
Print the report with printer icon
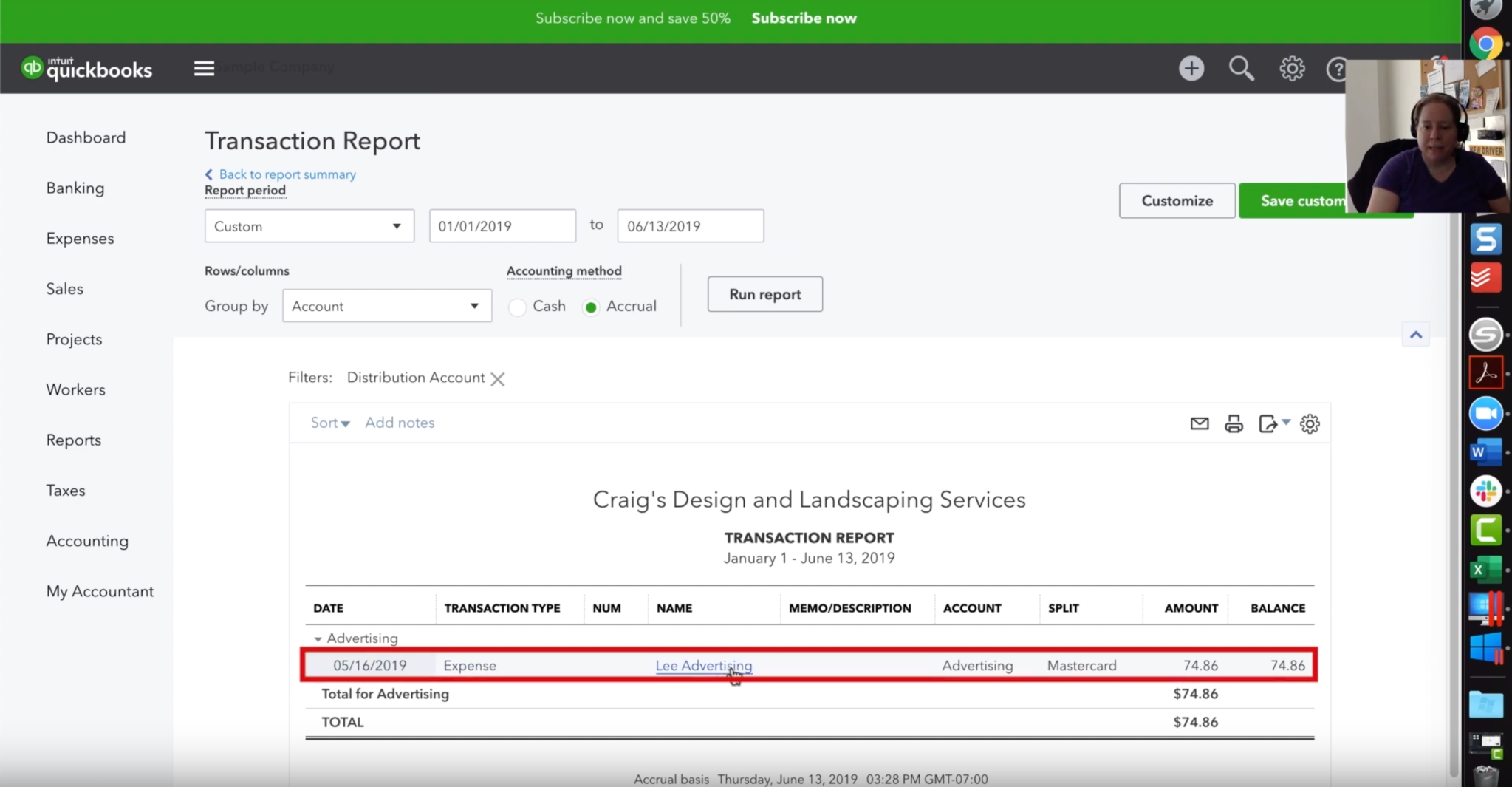coord(1234,423)
